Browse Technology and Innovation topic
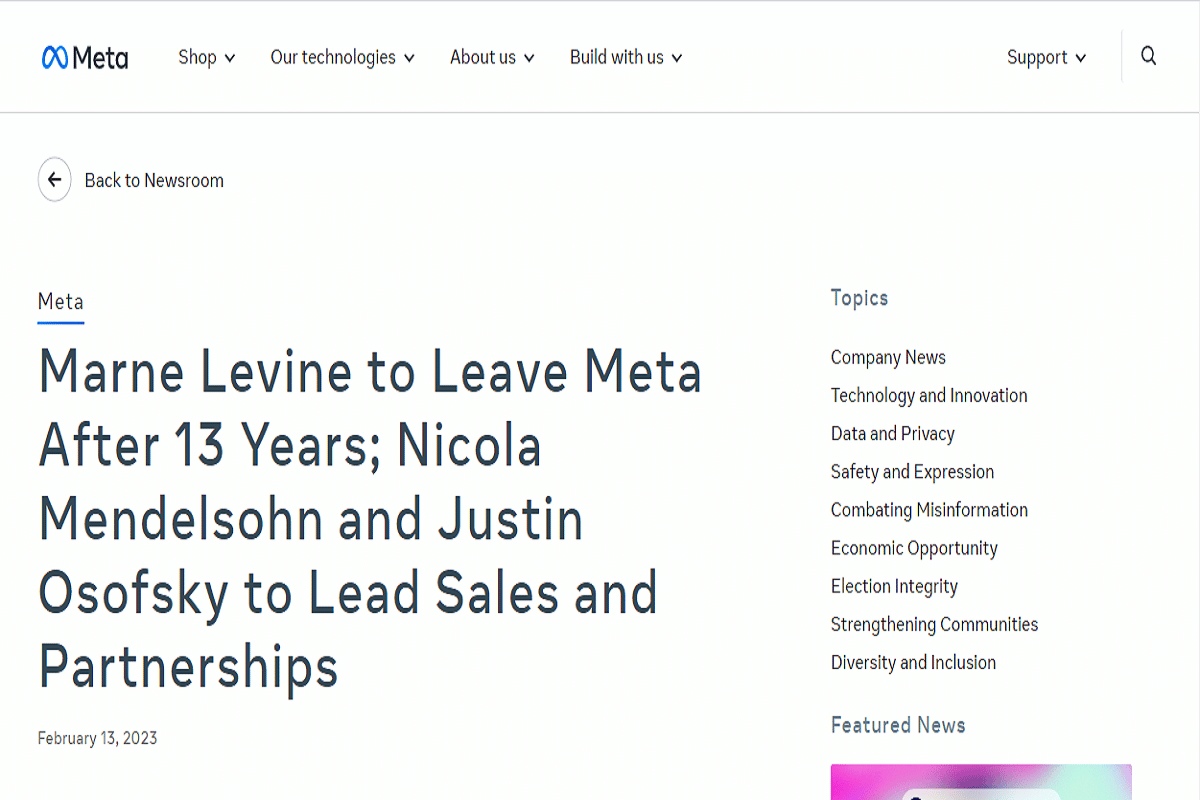This screenshot has width=1200, height=800. coord(929,396)
